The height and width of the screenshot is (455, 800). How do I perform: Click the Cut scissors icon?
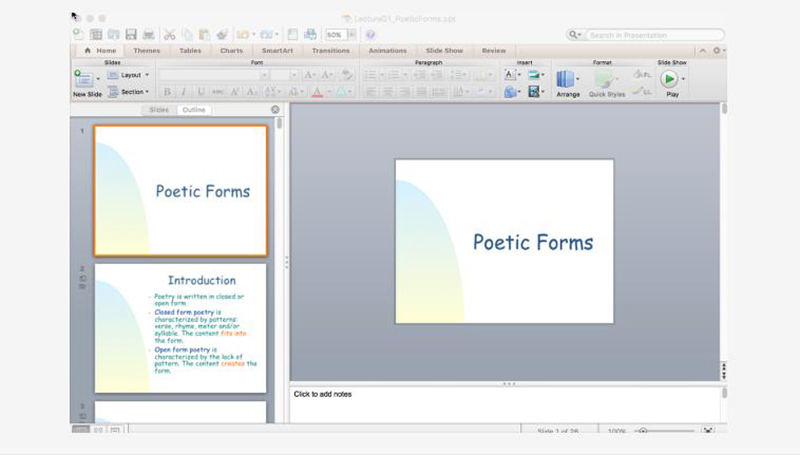point(170,35)
